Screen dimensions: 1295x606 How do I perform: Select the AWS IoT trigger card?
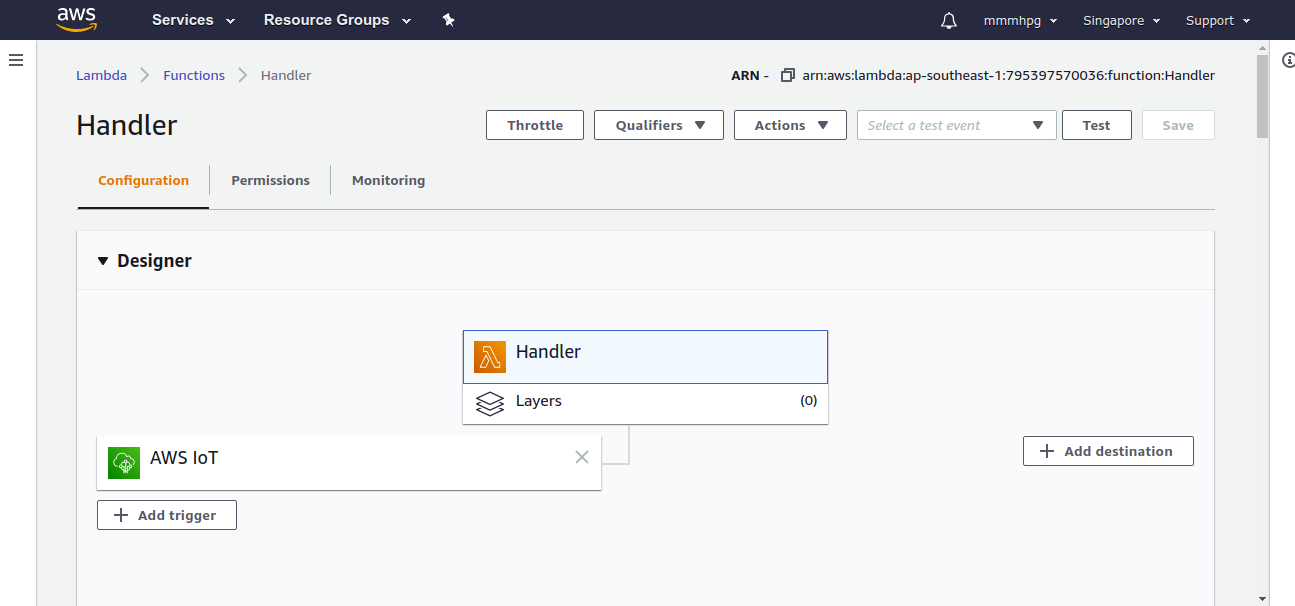(349, 462)
